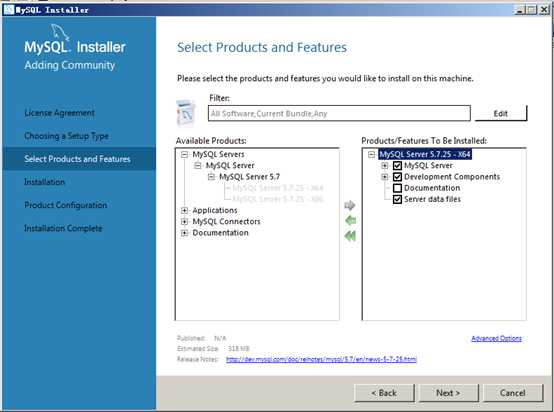This screenshot has width=554, height=412.
Task: Select the MySQL Server 5.7 label
Action: click(x=249, y=177)
